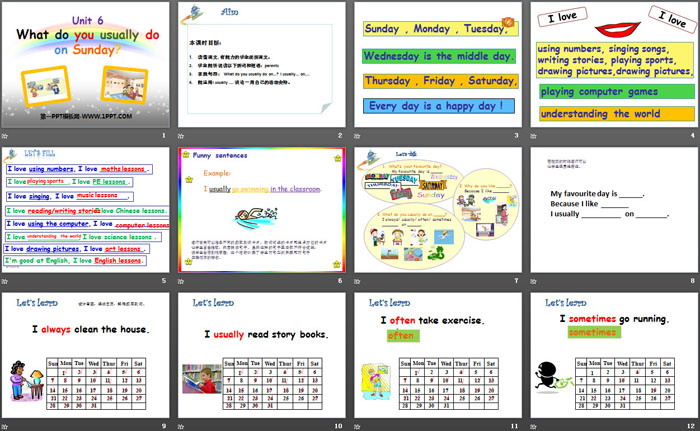Image resolution: width=700 pixels, height=431 pixels.
Task: Select slide 11 'I often take exercise'
Action: tap(438, 355)
